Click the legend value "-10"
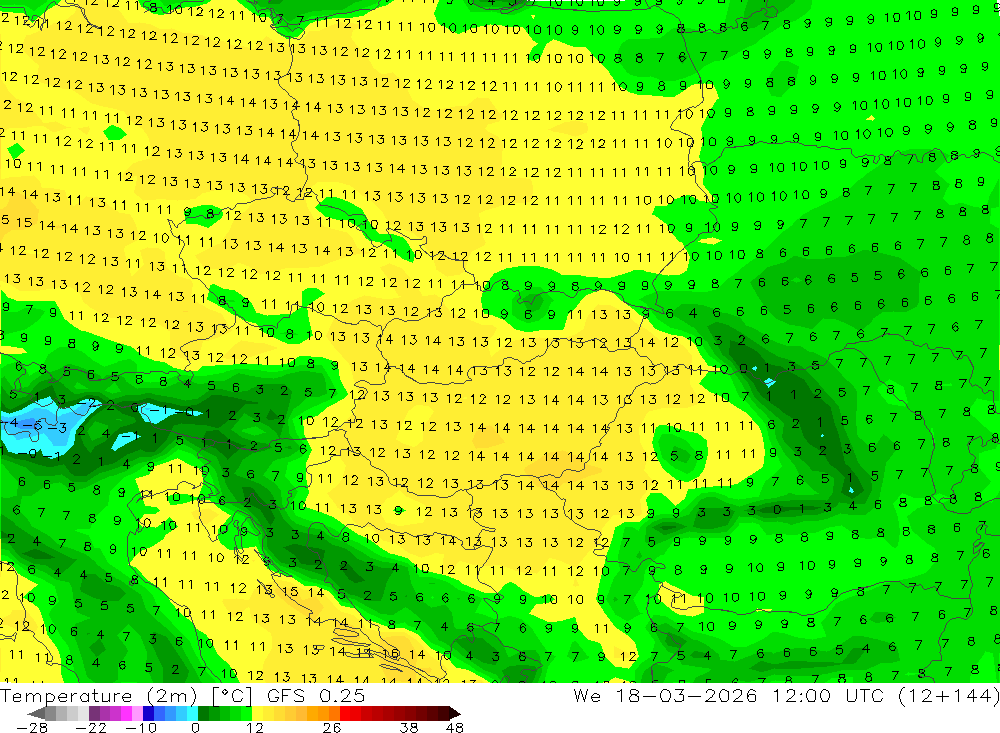Viewport: 1000px width, 733px height. tap(141, 728)
